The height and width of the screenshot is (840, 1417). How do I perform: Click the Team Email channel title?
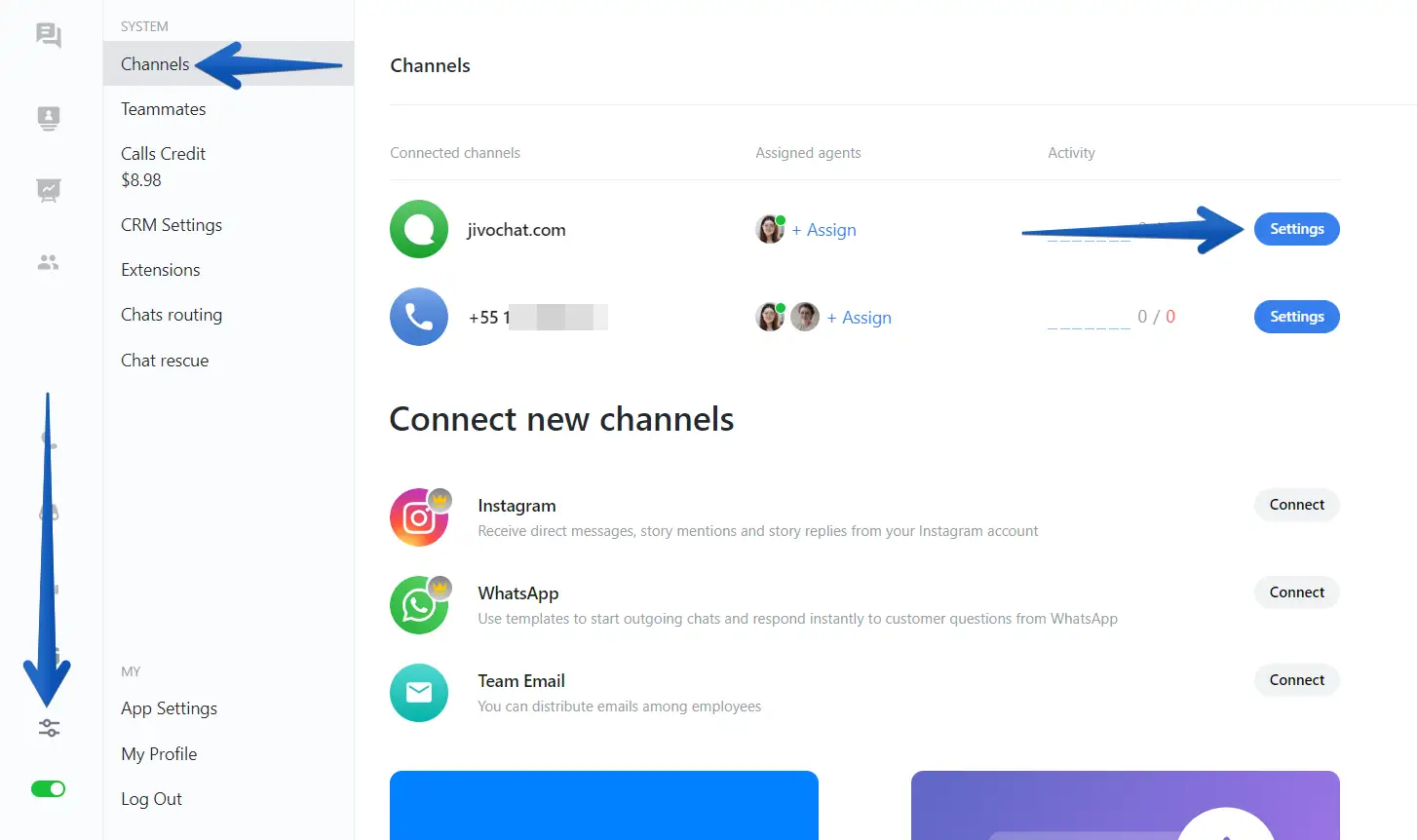(x=521, y=681)
